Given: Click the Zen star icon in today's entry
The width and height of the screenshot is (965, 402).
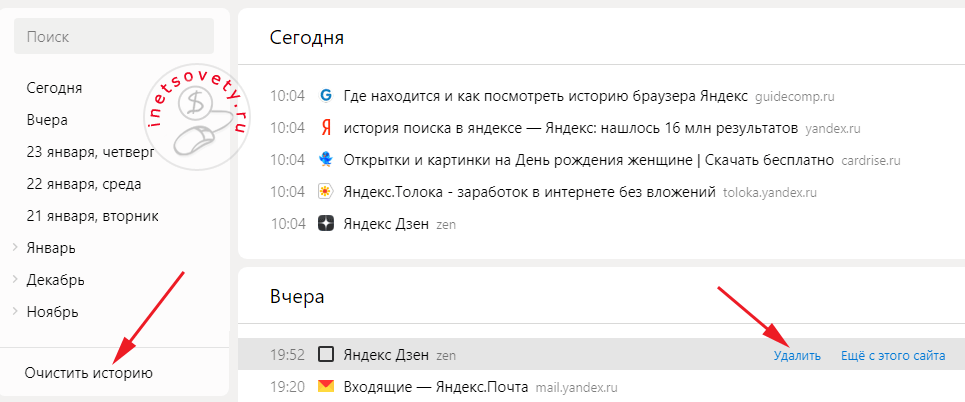Looking at the screenshot, I should tap(325, 224).
